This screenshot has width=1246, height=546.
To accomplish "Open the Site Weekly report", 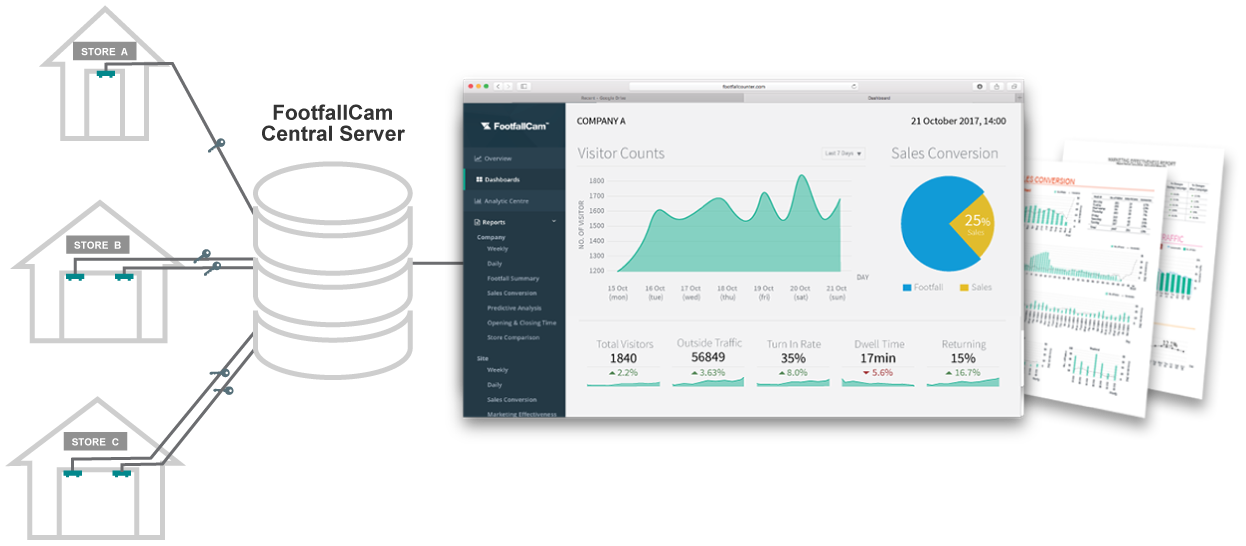I will [497, 370].
